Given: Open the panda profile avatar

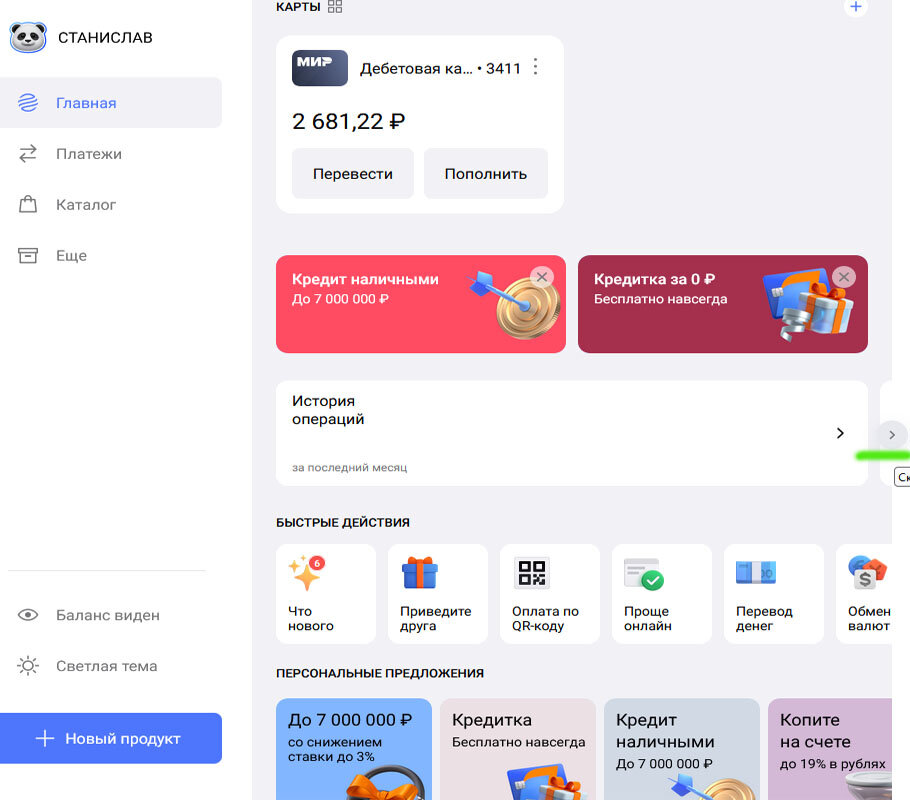Looking at the screenshot, I should click(28, 38).
